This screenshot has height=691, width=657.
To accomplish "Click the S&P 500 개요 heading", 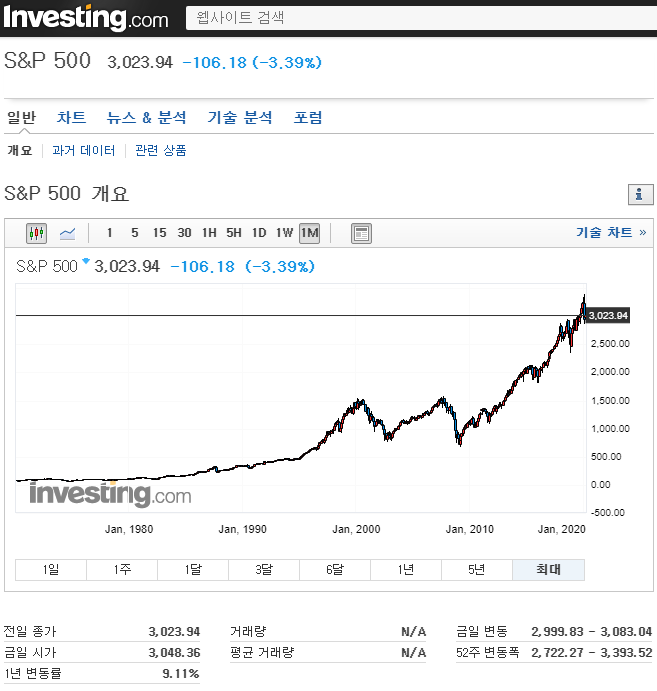I will click(x=67, y=194).
